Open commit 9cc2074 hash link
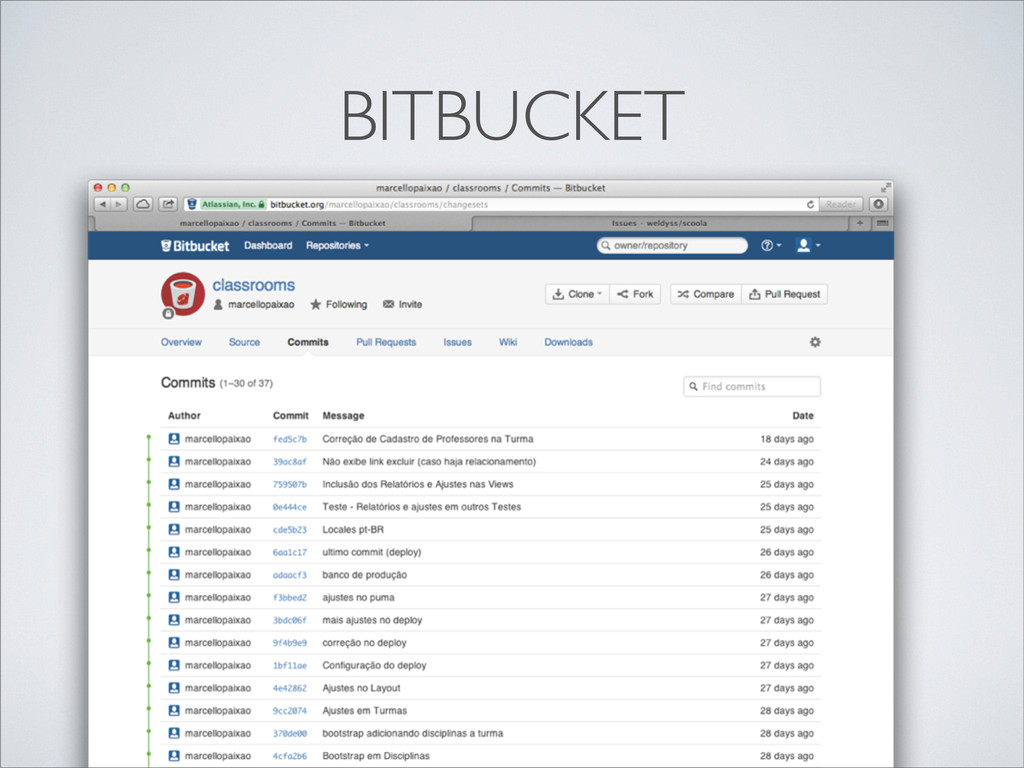The height and width of the screenshot is (768, 1024). click(x=289, y=711)
